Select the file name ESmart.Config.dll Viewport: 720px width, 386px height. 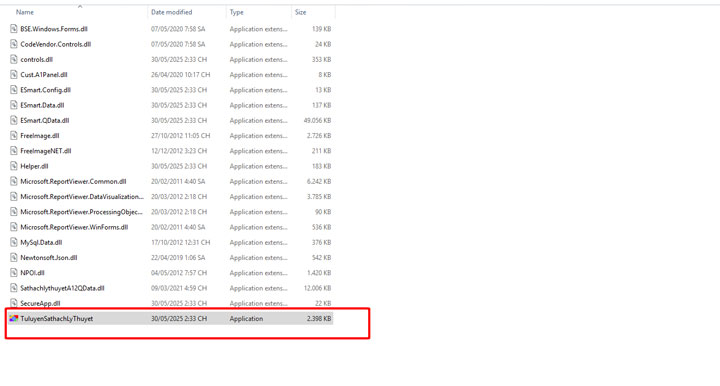45,90
